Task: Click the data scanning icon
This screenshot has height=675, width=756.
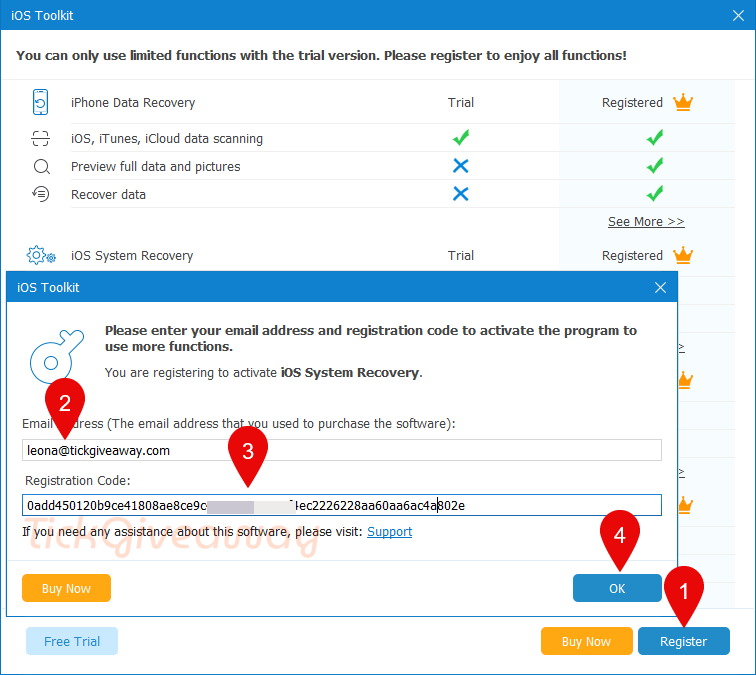Action: tap(40, 138)
